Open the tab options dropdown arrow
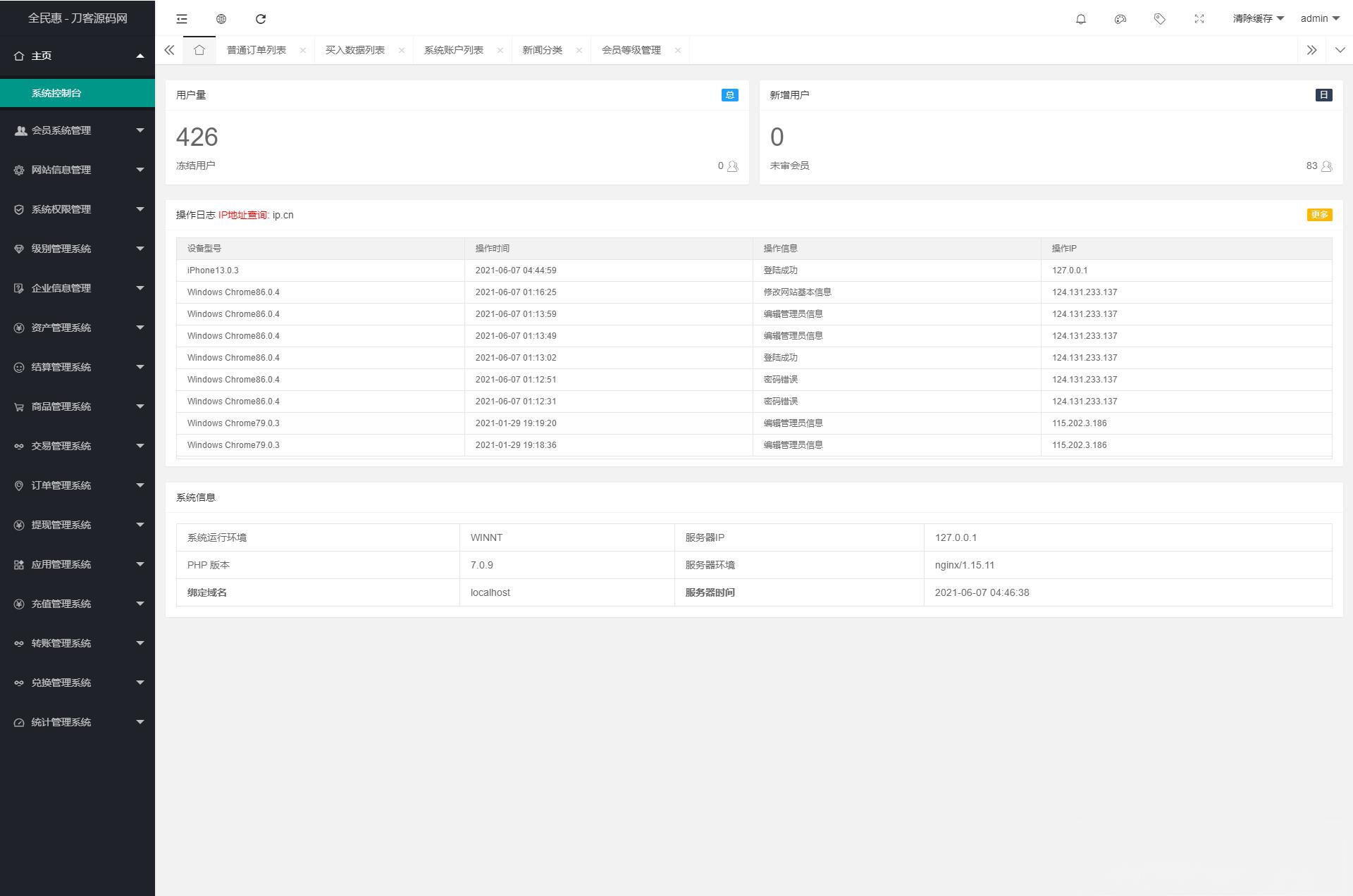Viewport: 1353px width, 896px height. coord(1340,50)
